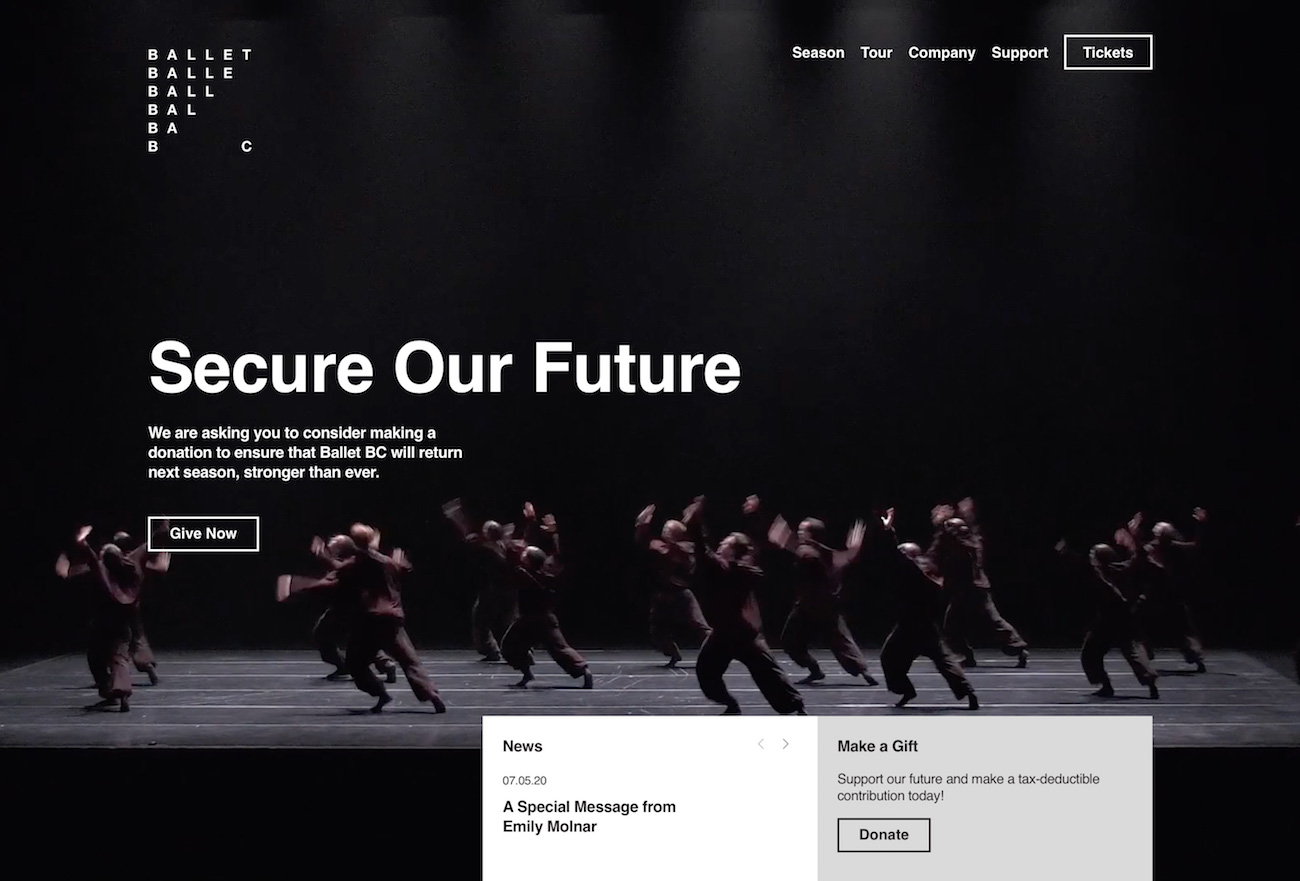Click the News heading

(522, 746)
